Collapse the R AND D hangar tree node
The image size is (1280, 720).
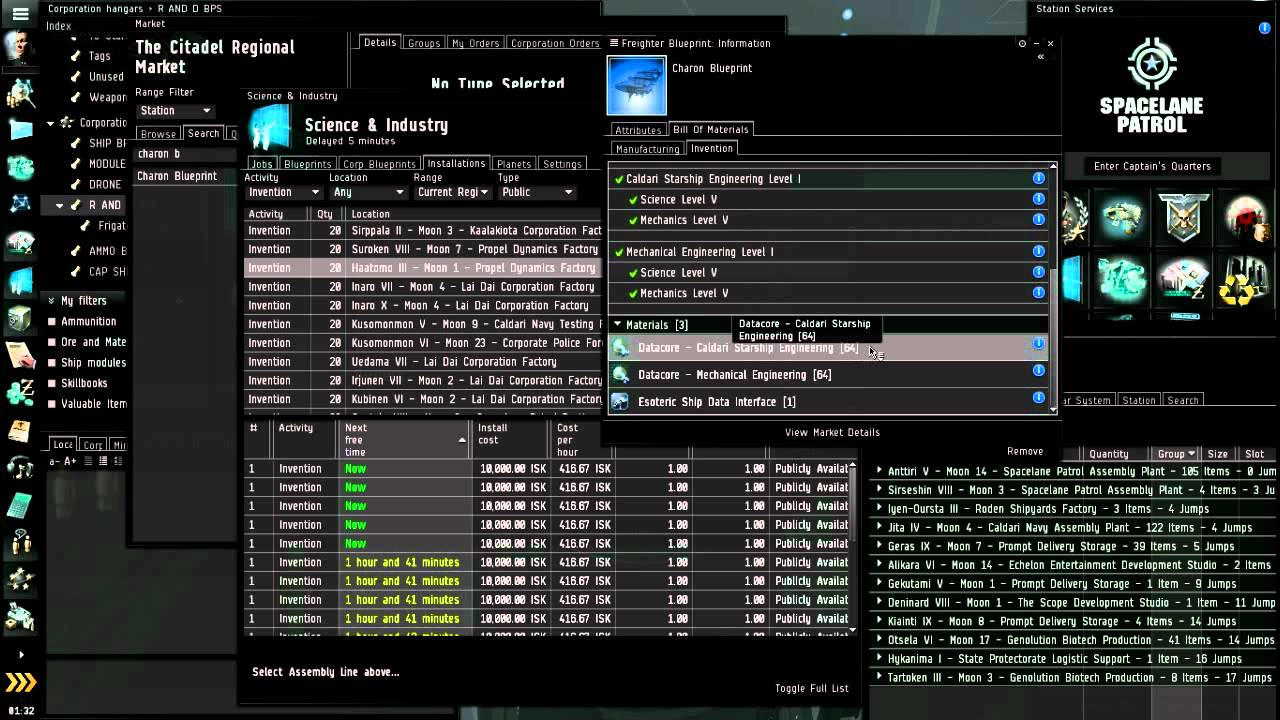click(x=59, y=205)
